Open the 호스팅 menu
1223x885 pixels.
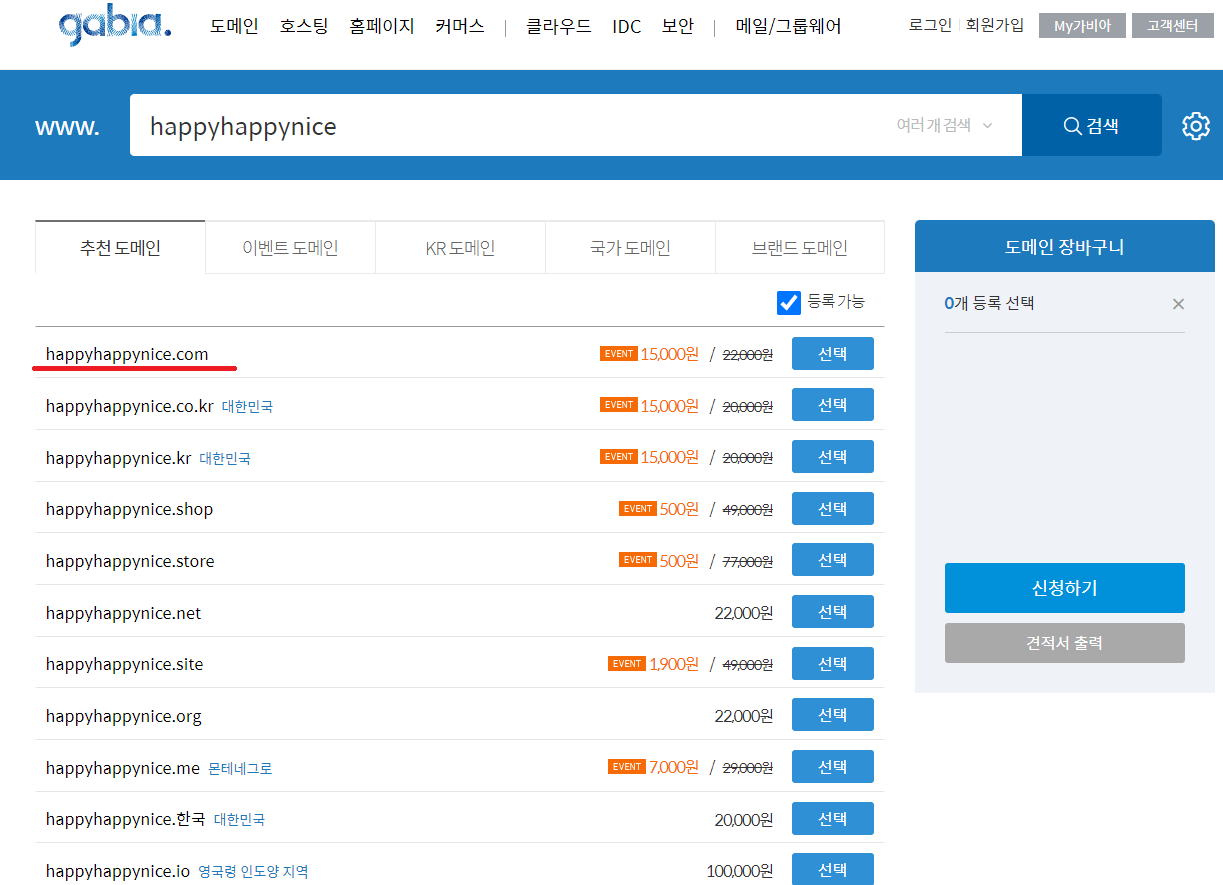pyautogui.click(x=303, y=26)
